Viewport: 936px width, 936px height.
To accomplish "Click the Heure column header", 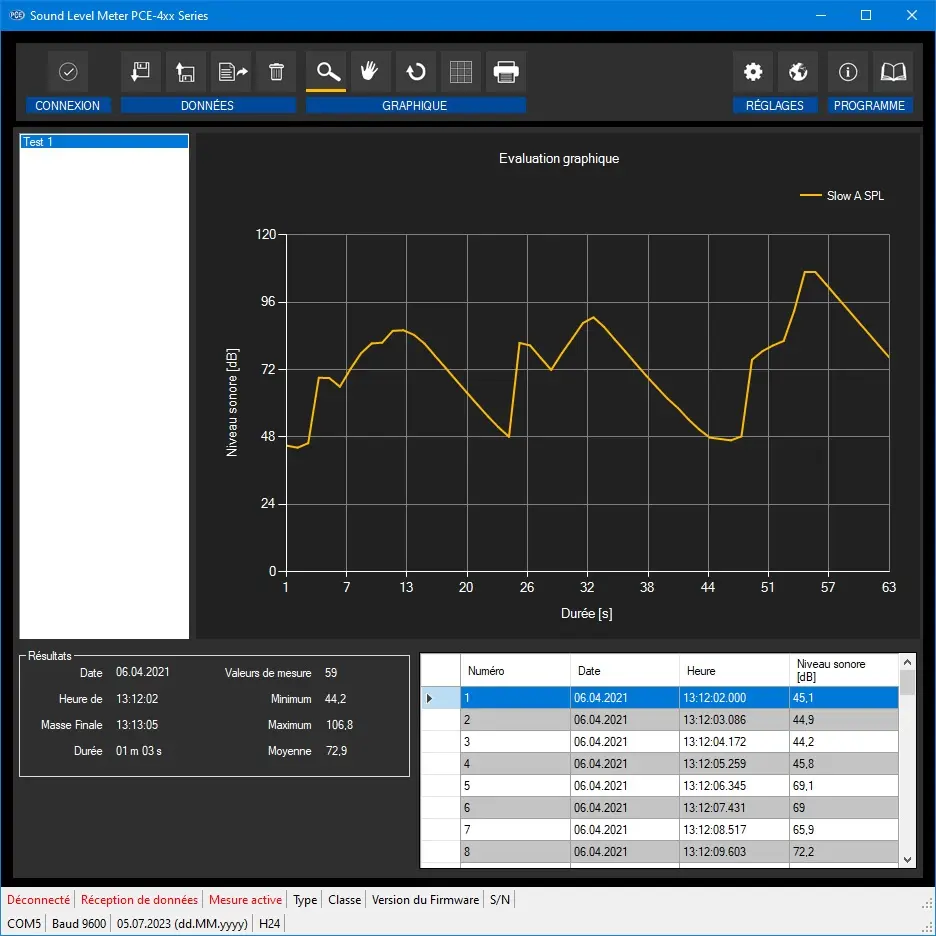I will point(734,670).
